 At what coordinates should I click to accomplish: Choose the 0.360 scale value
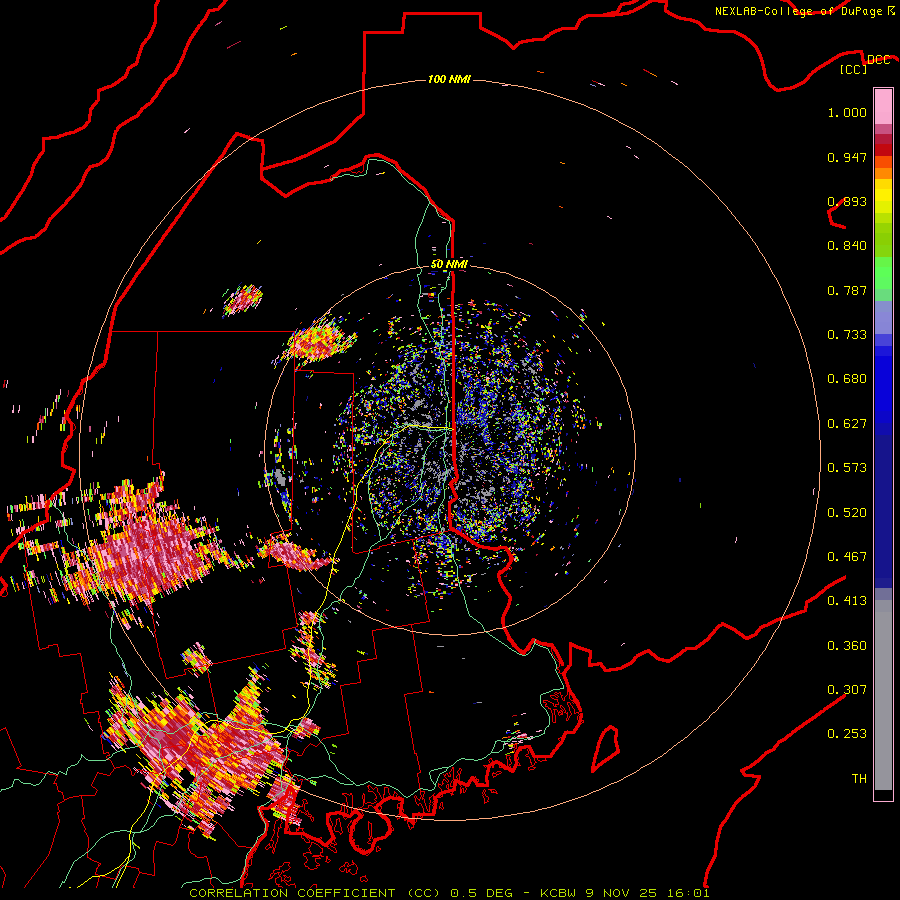(x=847, y=646)
